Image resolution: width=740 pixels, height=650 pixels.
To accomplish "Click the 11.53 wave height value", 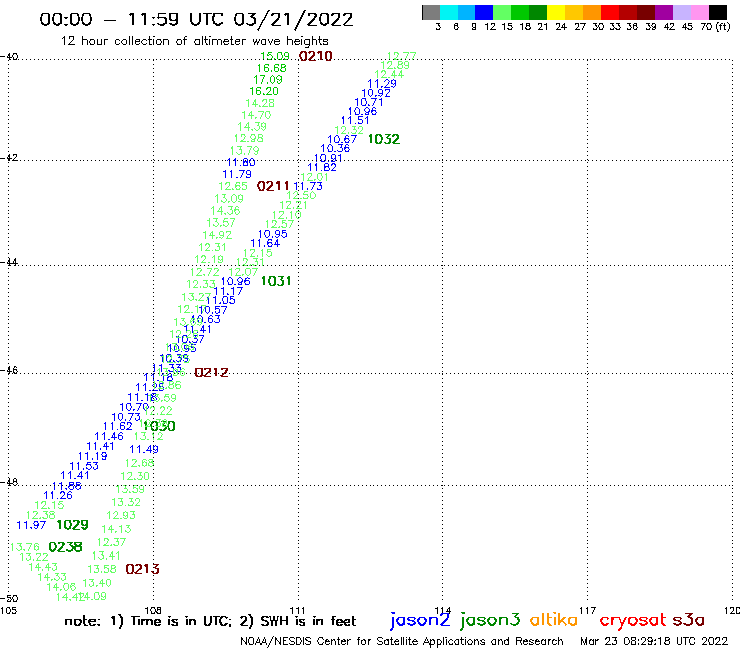I will pos(84,466).
